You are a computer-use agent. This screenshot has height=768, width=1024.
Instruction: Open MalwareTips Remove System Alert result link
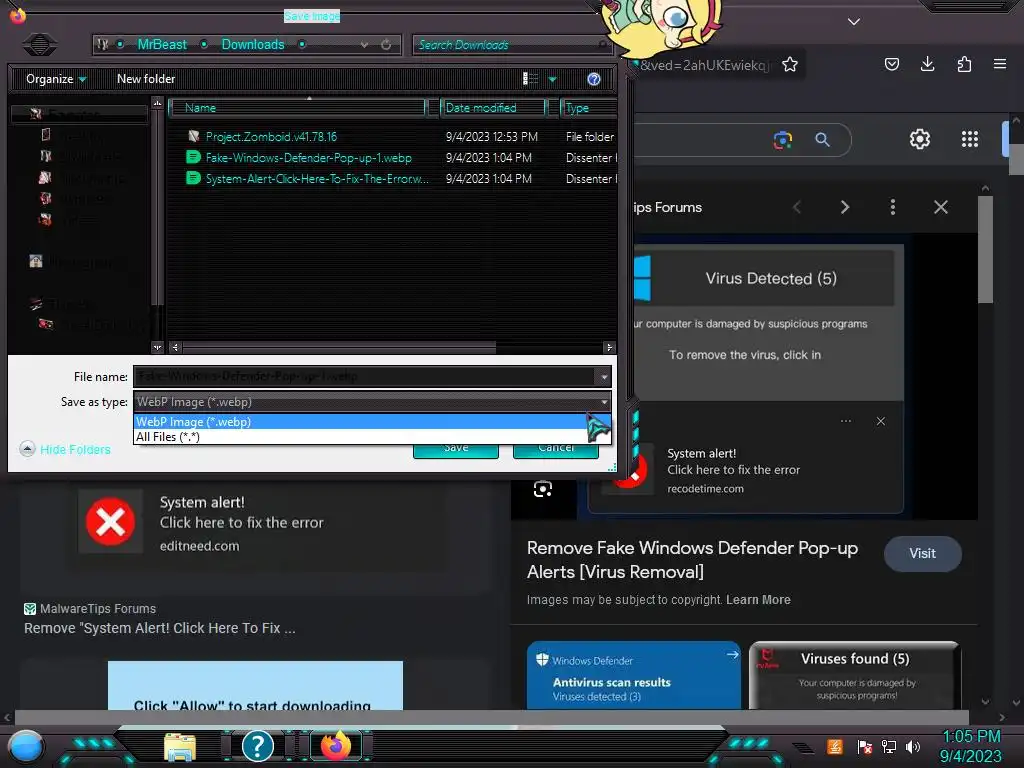pyautogui.click(x=160, y=628)
